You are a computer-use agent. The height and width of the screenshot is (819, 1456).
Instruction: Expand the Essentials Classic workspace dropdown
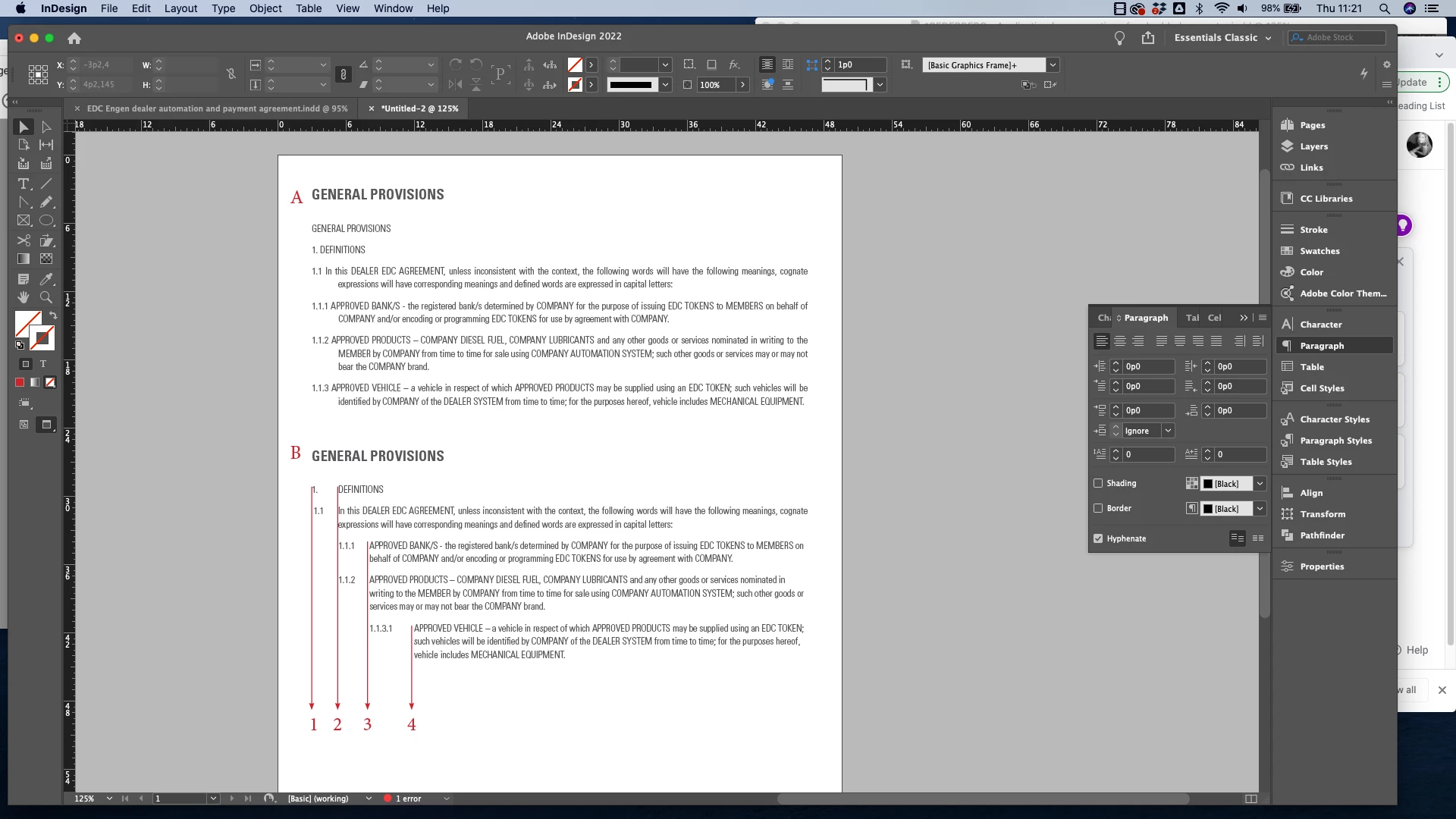[x=1268, y=38]
